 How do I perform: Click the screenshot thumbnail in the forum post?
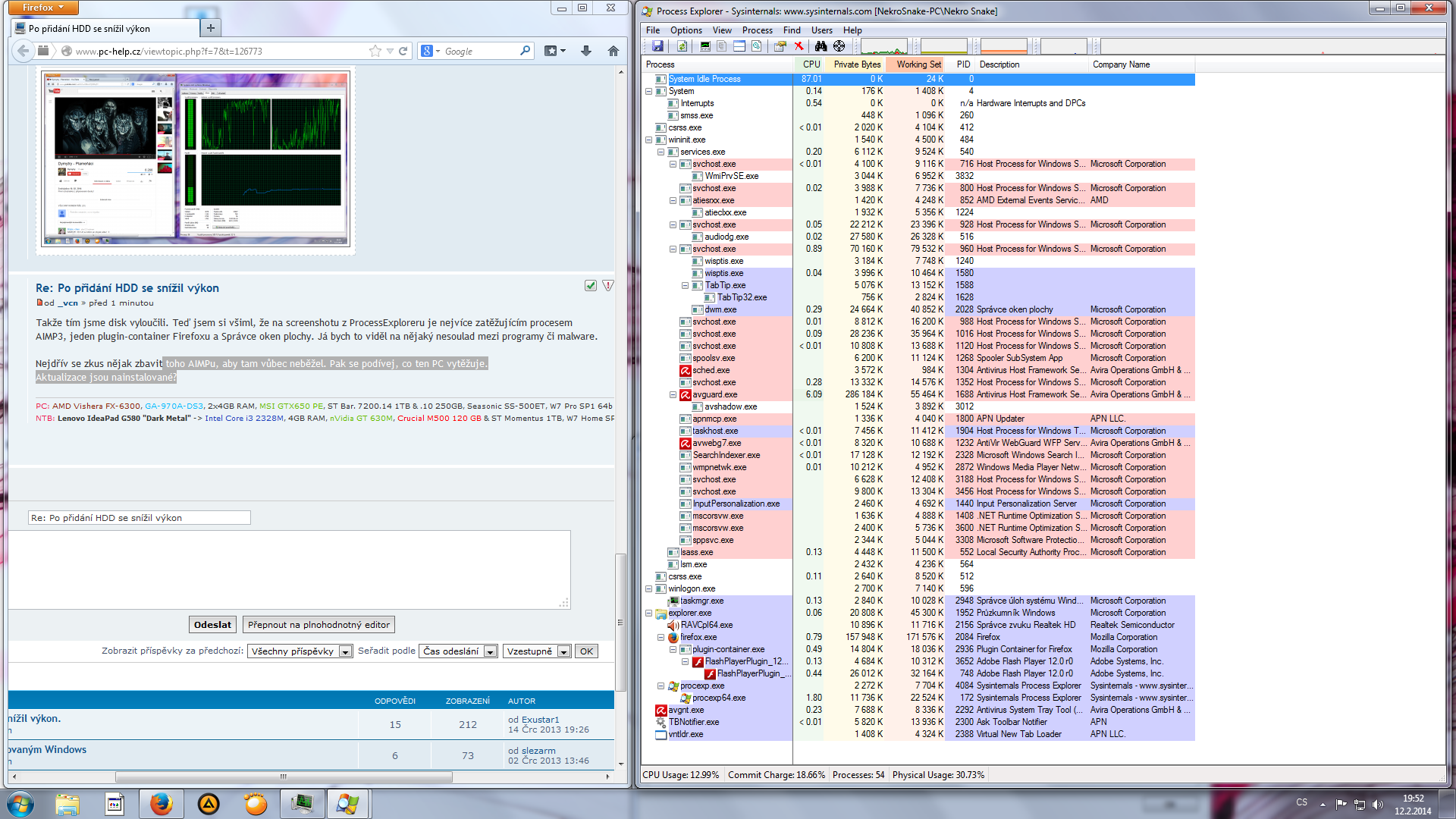pyautogui.click(x=196, y=159)
